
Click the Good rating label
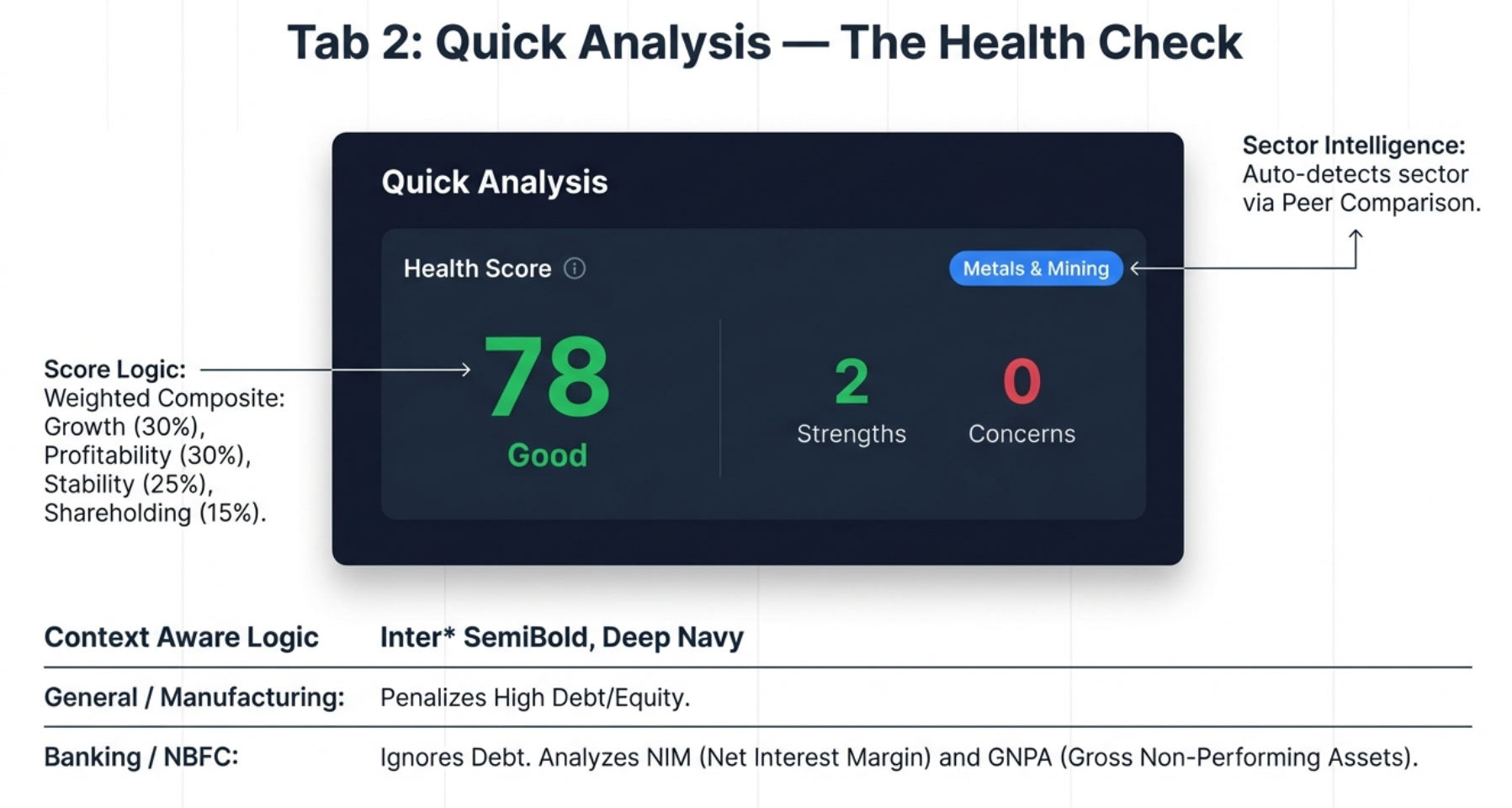pos(546,454)
